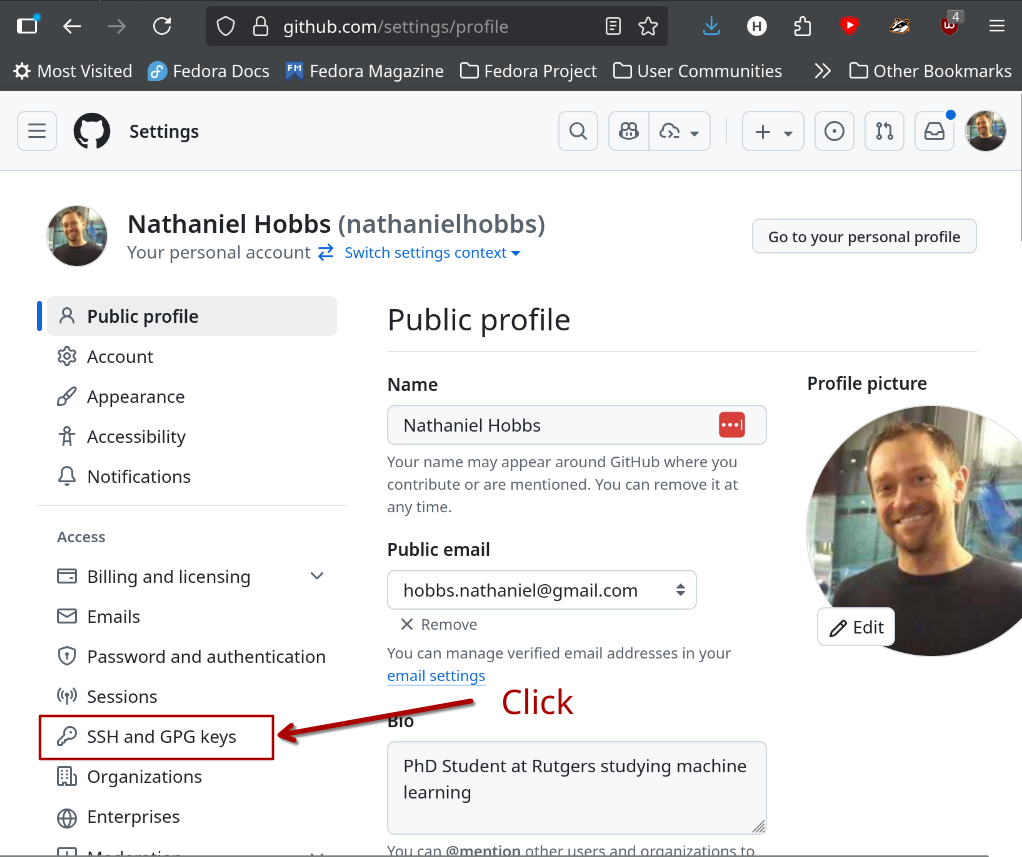Viewport: 1022px width, 857px height.
Task: Open the Public email dropdown
Action: [x=541, y=590]
